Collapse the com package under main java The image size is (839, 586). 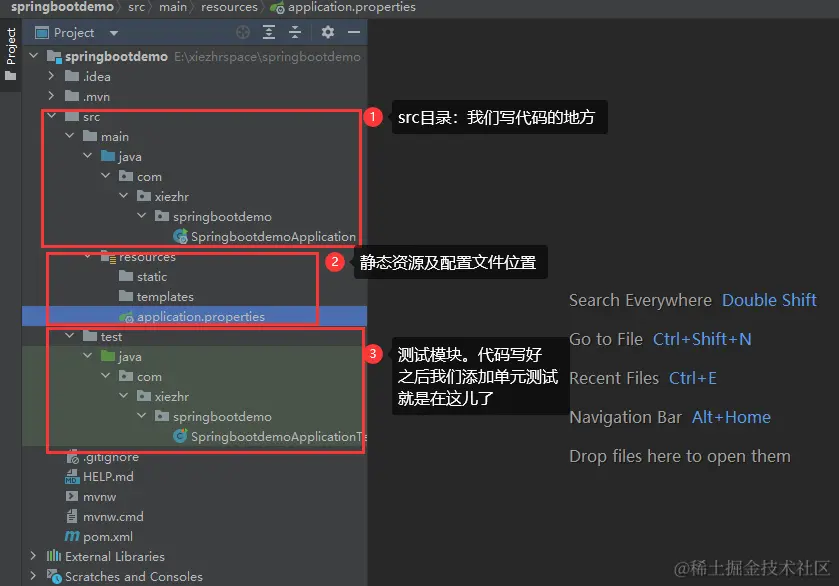[x=106, y=176]
